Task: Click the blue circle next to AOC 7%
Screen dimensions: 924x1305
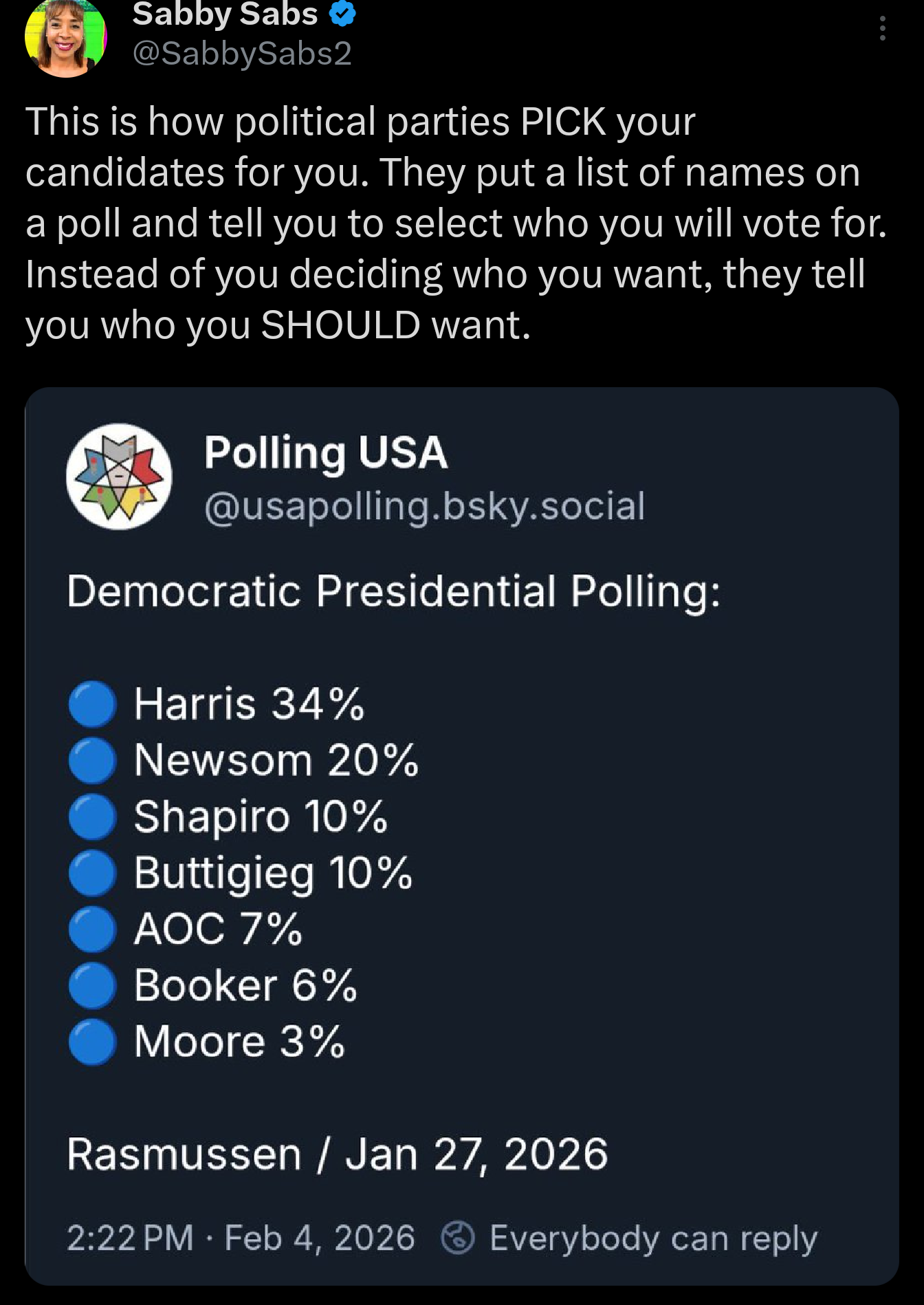Action: pyautogui.click(x=92, y=929)
